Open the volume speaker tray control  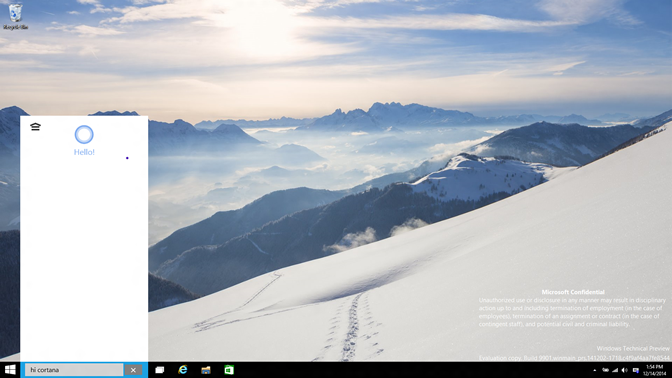625,370
